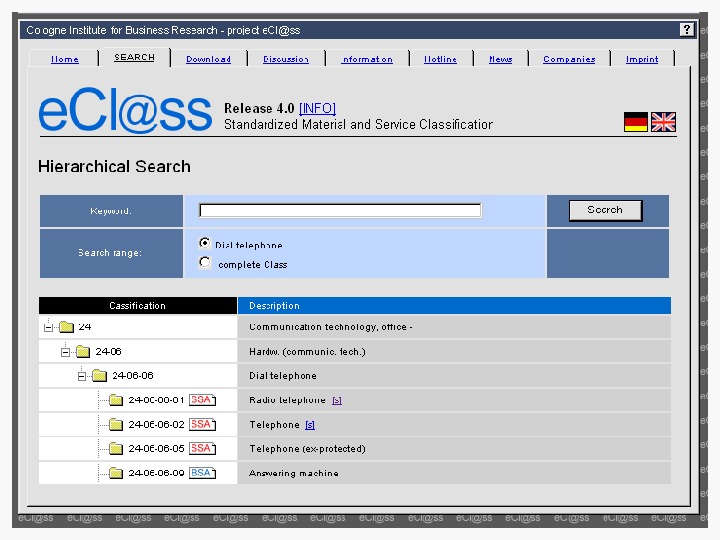720x540 pixels.
Task: Open SSA tag on Radio telephone row
Action: tap(202, 400)
